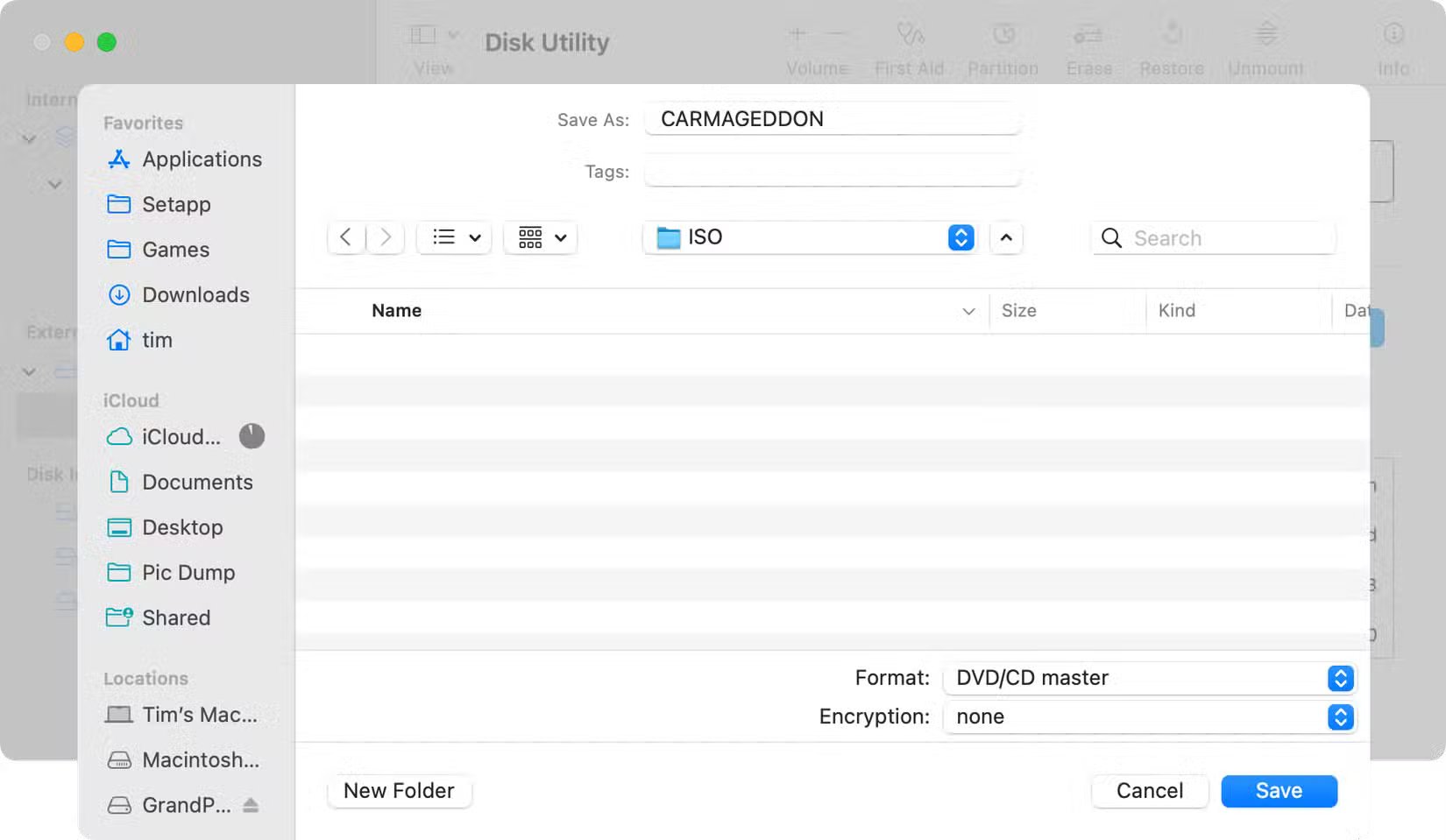Sort files by Name column header
The width and height of the screenshot is (1446, 840).
(x=396, y=311)
